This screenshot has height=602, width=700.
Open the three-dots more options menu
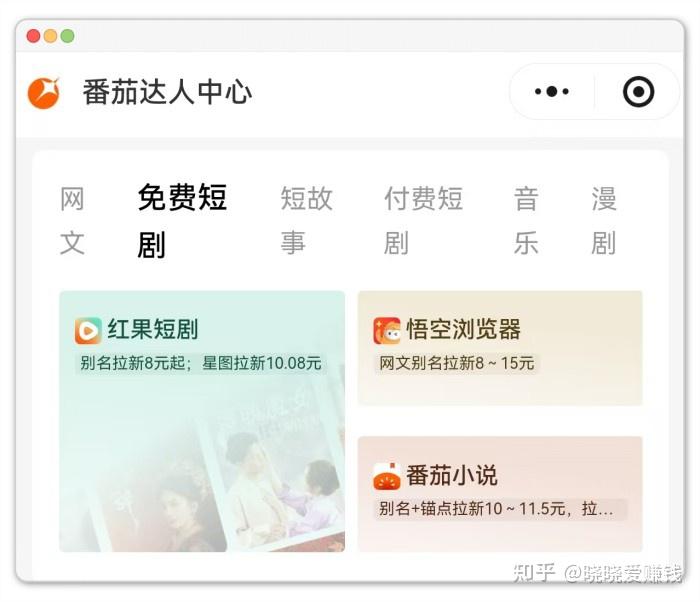552,92
